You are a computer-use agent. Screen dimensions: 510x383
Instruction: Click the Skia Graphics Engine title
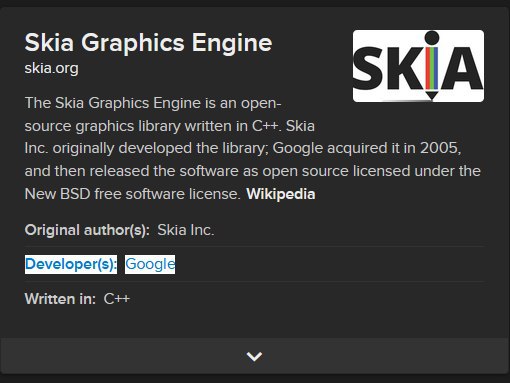tap(148, 43)
